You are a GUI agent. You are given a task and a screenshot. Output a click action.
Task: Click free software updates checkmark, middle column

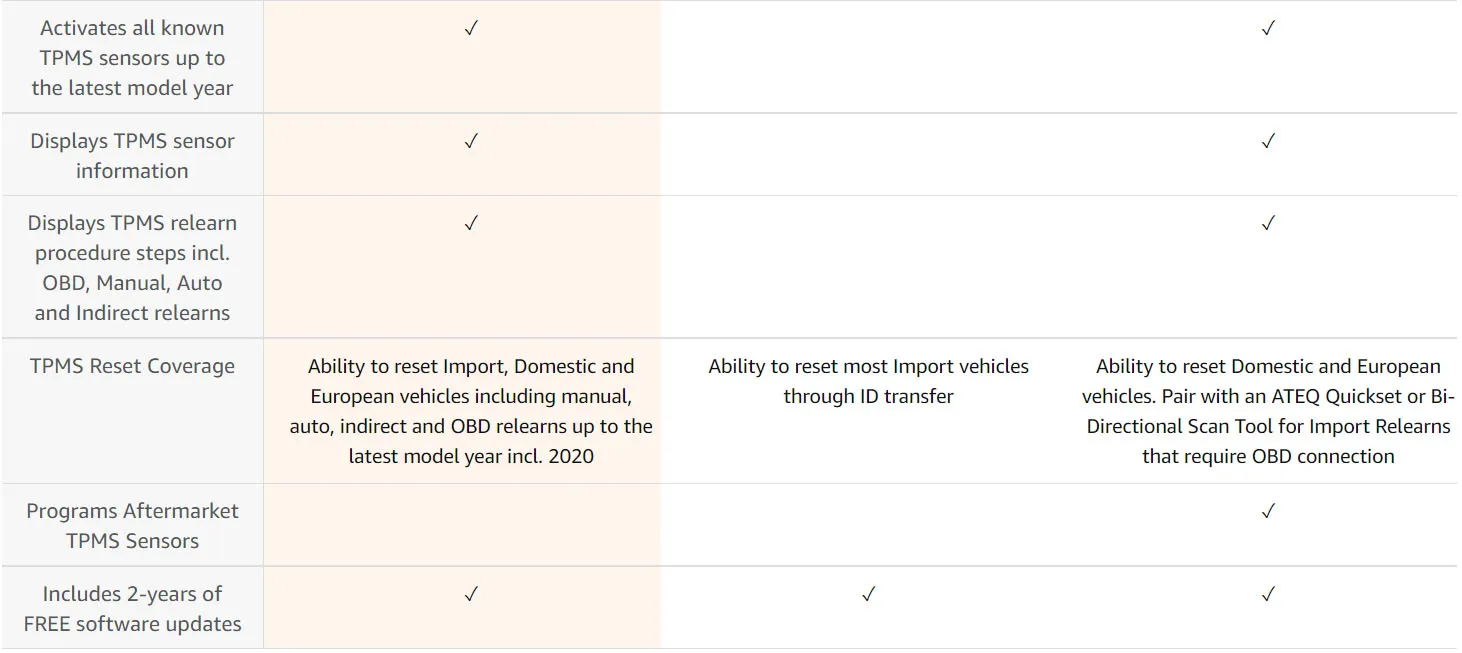tap(868, 594)
